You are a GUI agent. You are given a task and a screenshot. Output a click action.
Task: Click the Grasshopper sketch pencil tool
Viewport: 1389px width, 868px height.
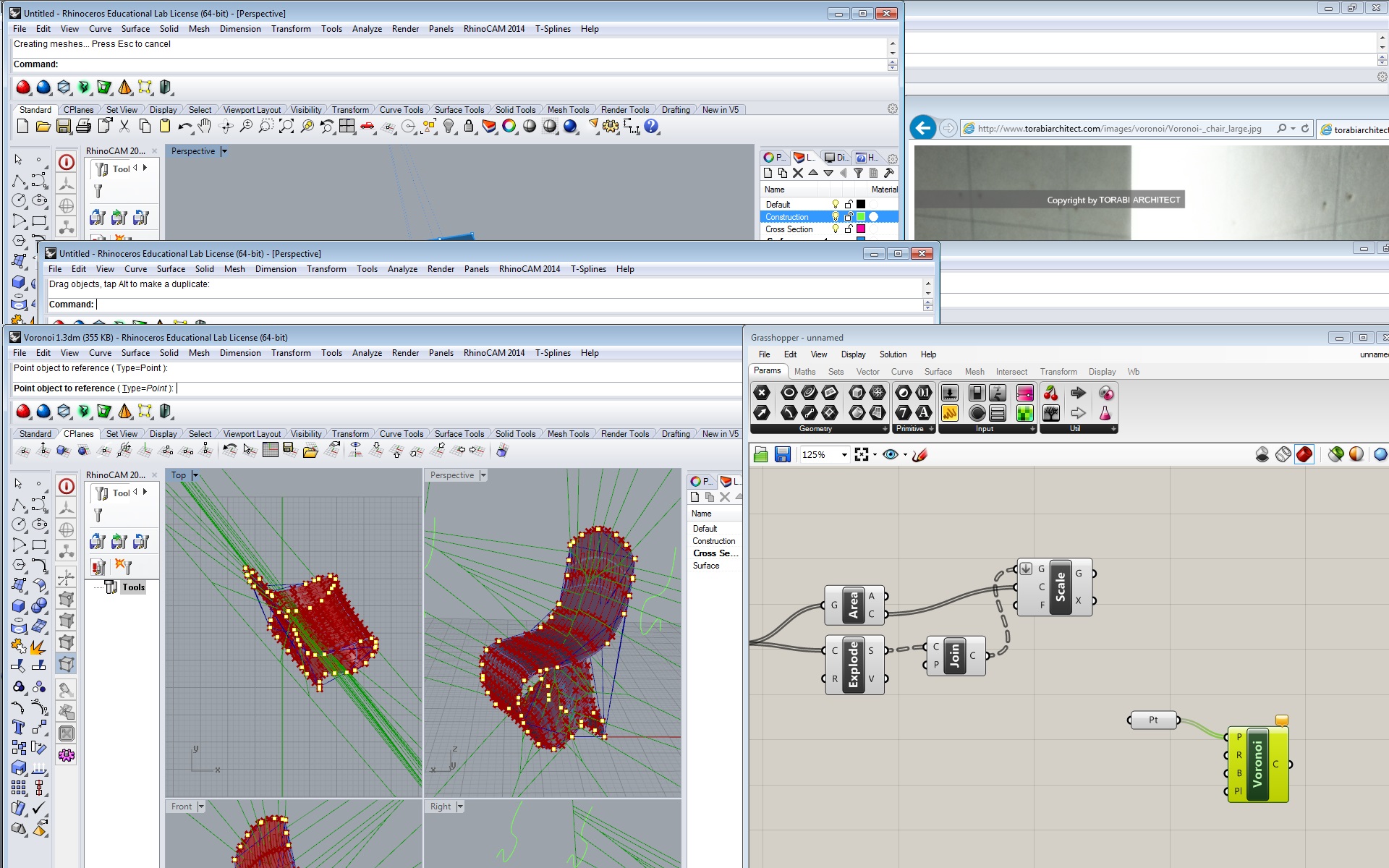[x=919, y=454]
